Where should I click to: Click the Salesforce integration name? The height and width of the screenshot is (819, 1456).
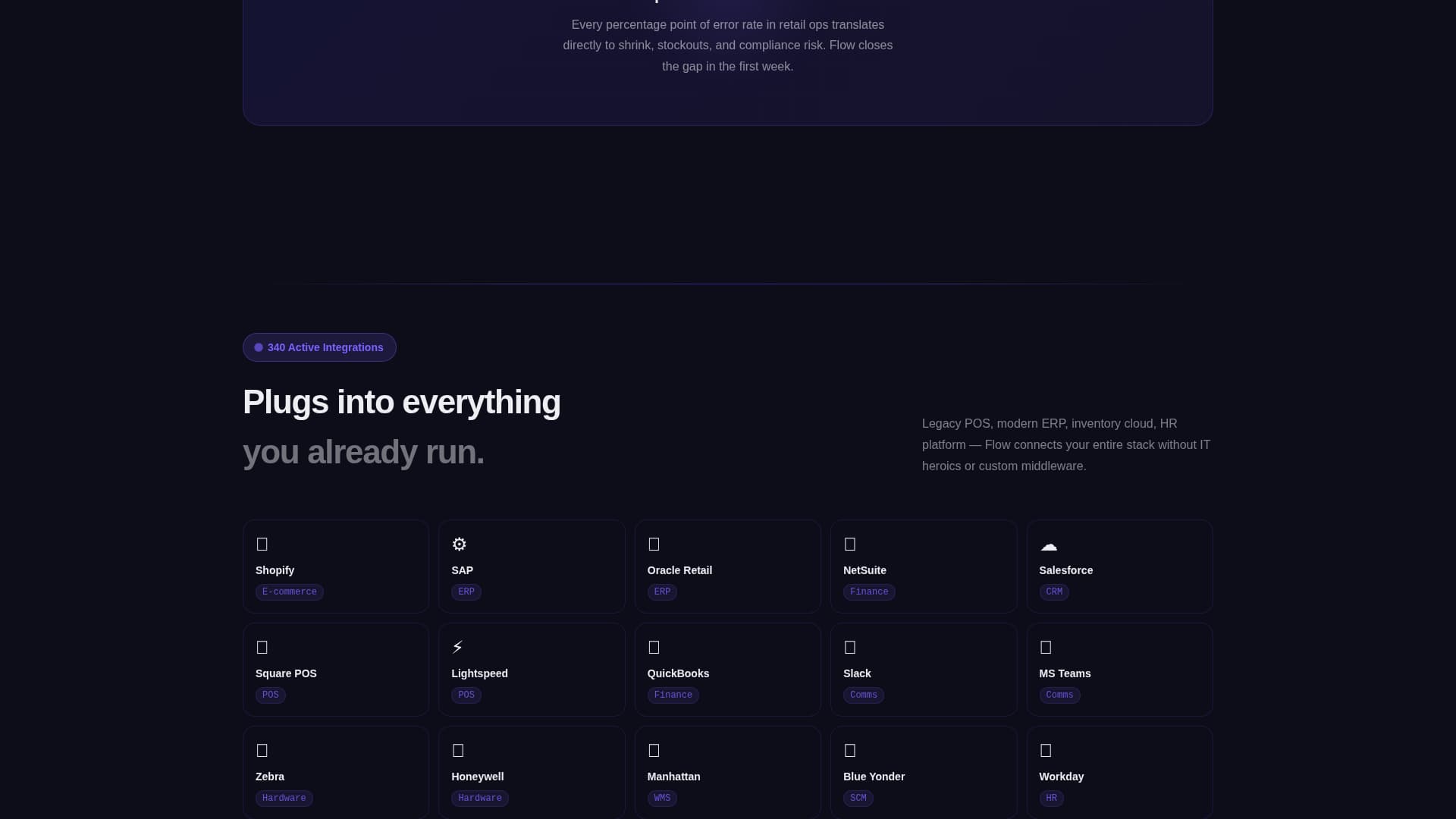pos(1065,570)
